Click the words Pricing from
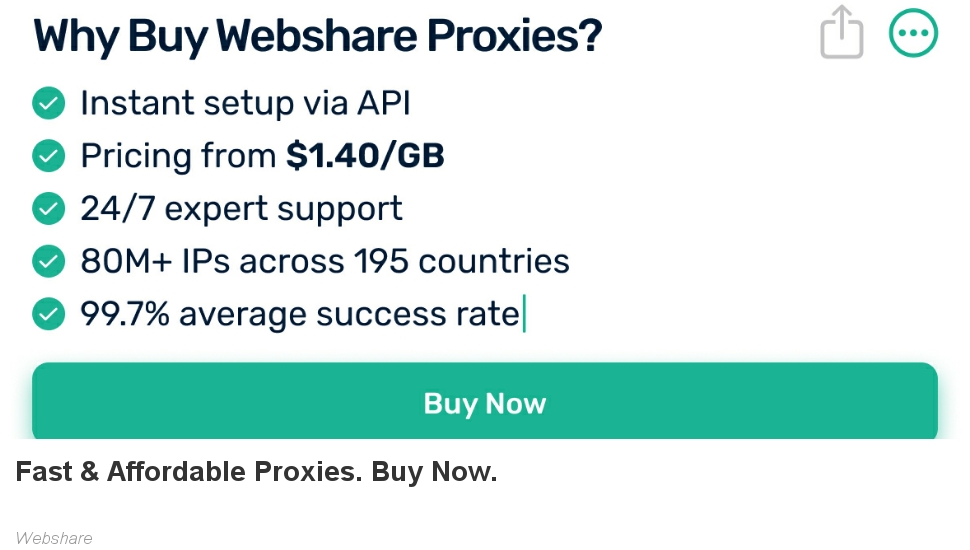This screenshot has height=550, width=970. click(x=178, y=156)
